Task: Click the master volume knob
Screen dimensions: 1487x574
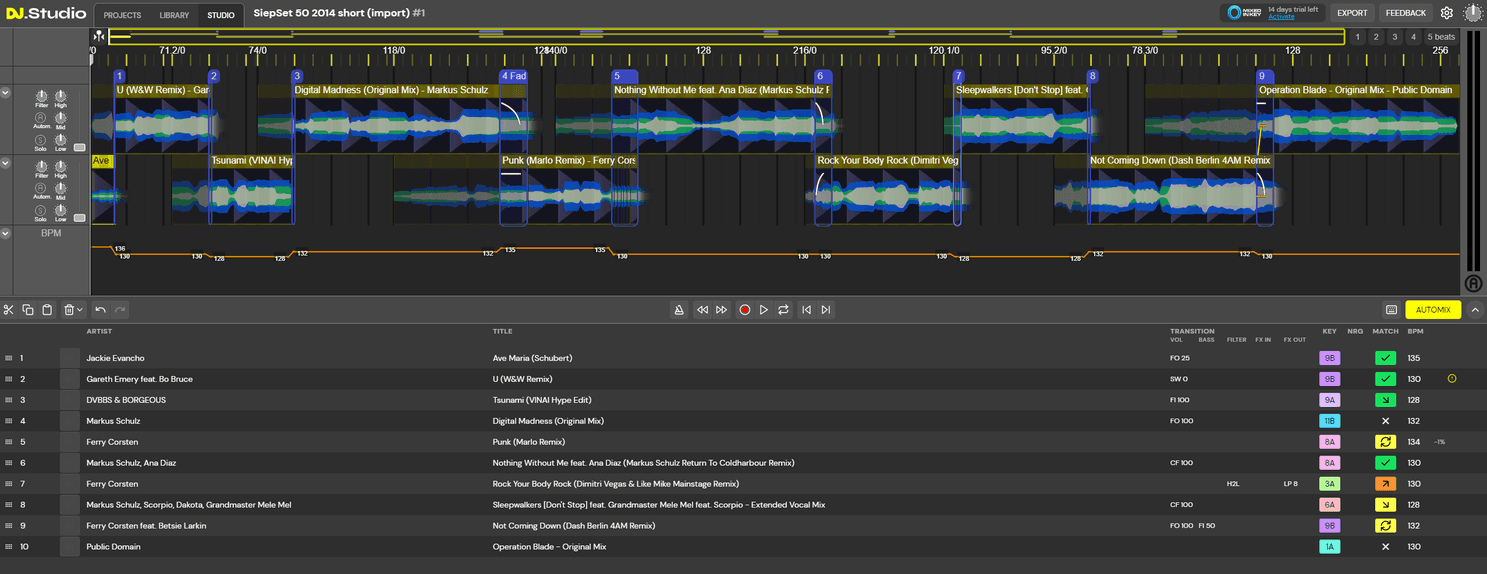Action: click(1473, 13)
